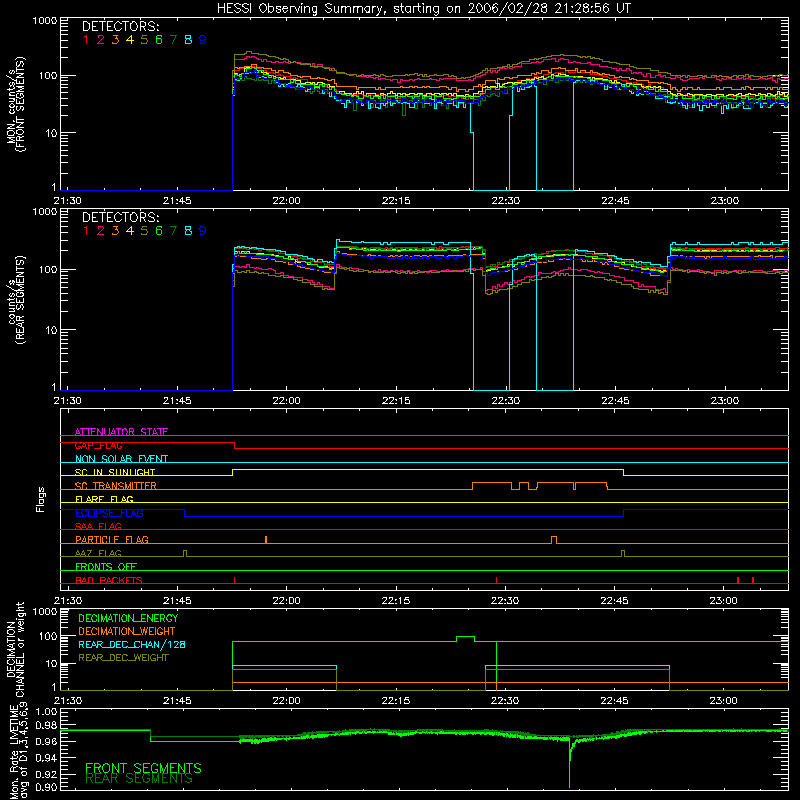Click the 'MON. counts/s (FRONT SEGMENTS)' axis label
800x800 pixels.
tap(16, 104)
